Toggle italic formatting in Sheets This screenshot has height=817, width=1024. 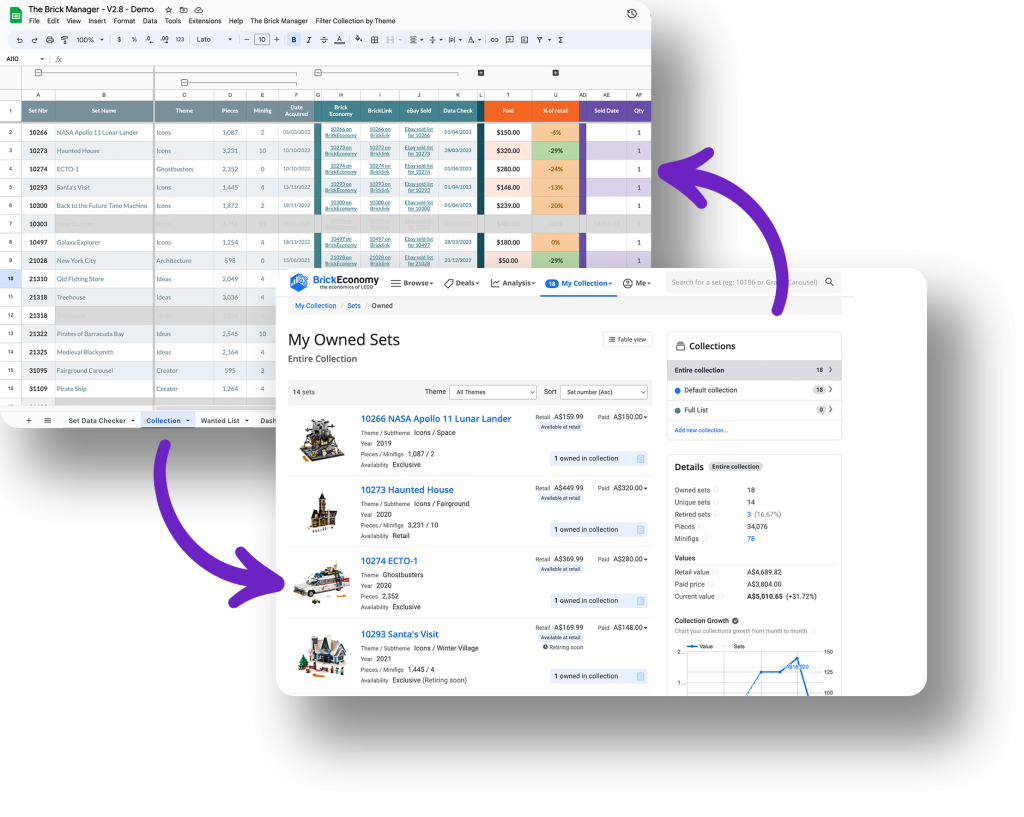pyautogui.click(x=309, y=40)
